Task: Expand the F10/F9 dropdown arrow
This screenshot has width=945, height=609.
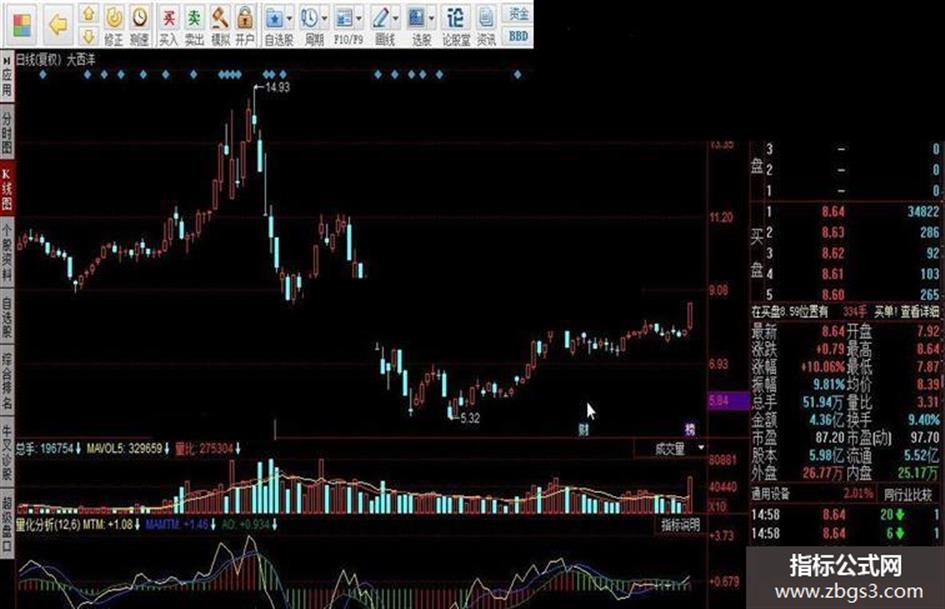Action: click(359, 19)
